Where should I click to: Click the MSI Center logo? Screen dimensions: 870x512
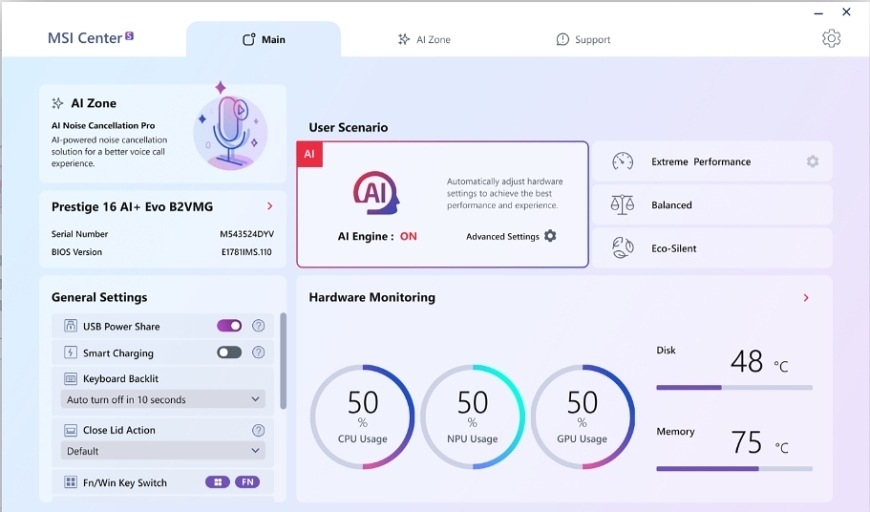pyautogui.click(x=90, y=38)
